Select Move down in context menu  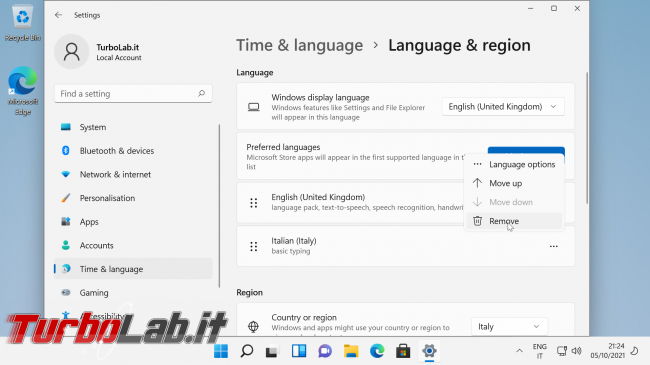(514, 202)
